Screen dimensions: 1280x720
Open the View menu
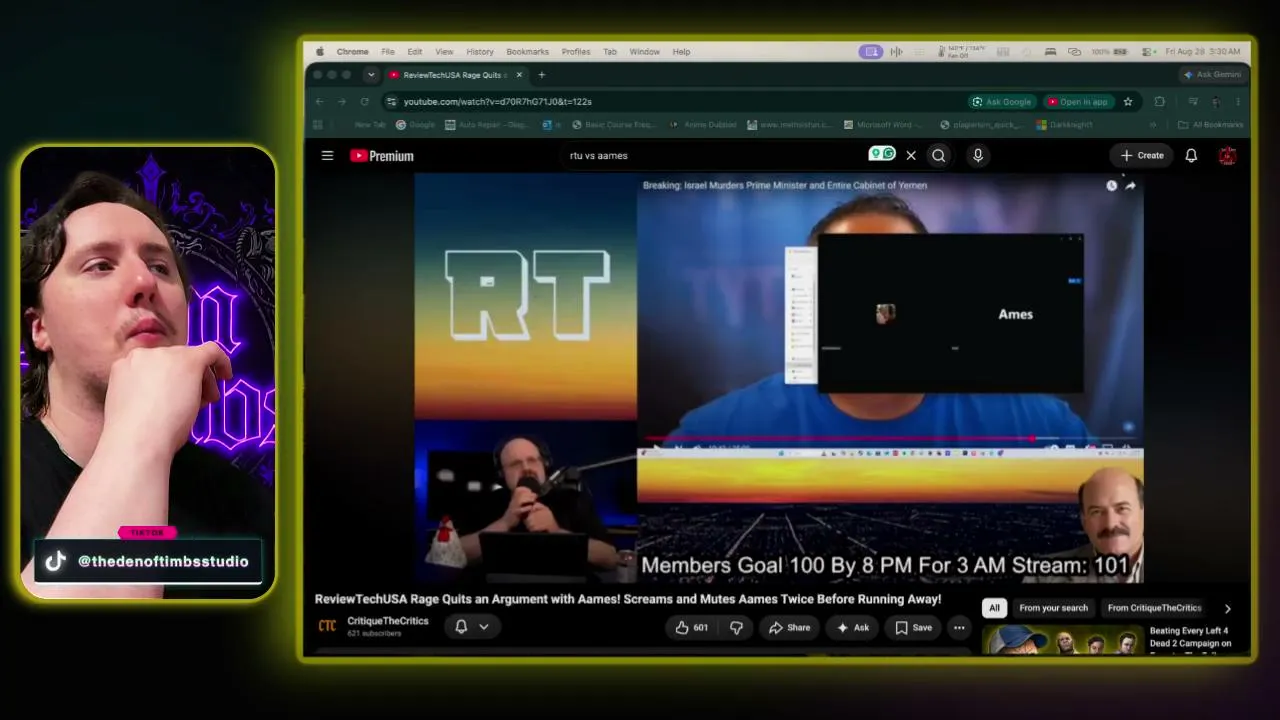click(444, 52)
